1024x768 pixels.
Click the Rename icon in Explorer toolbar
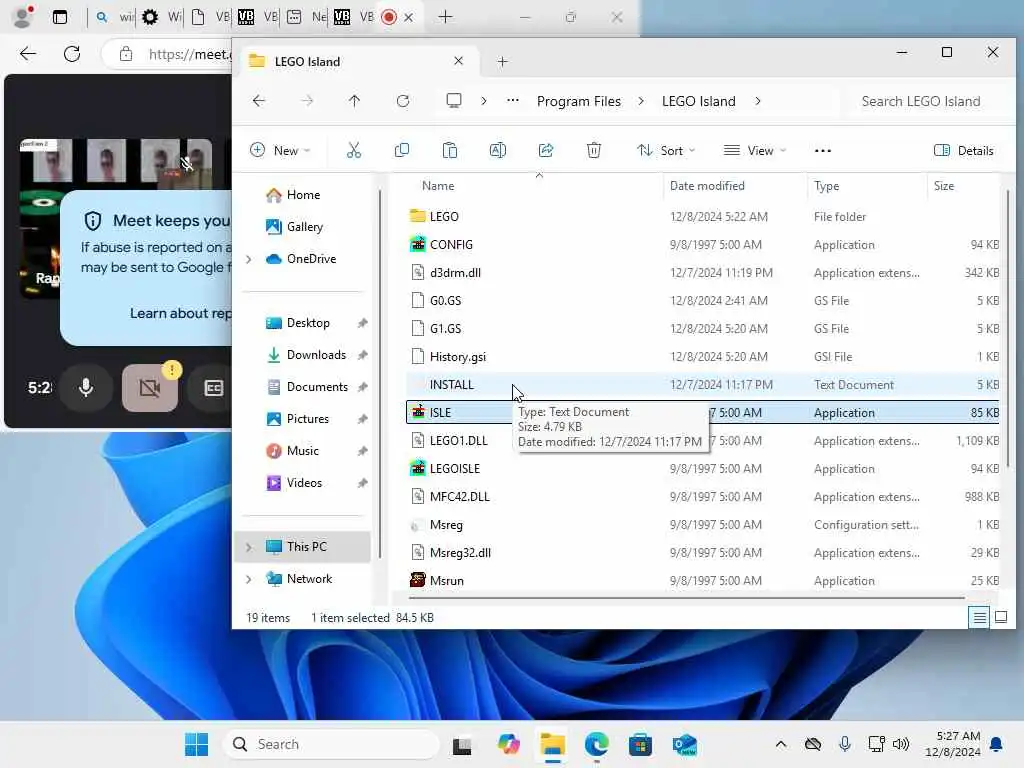[x=498, y=151]
